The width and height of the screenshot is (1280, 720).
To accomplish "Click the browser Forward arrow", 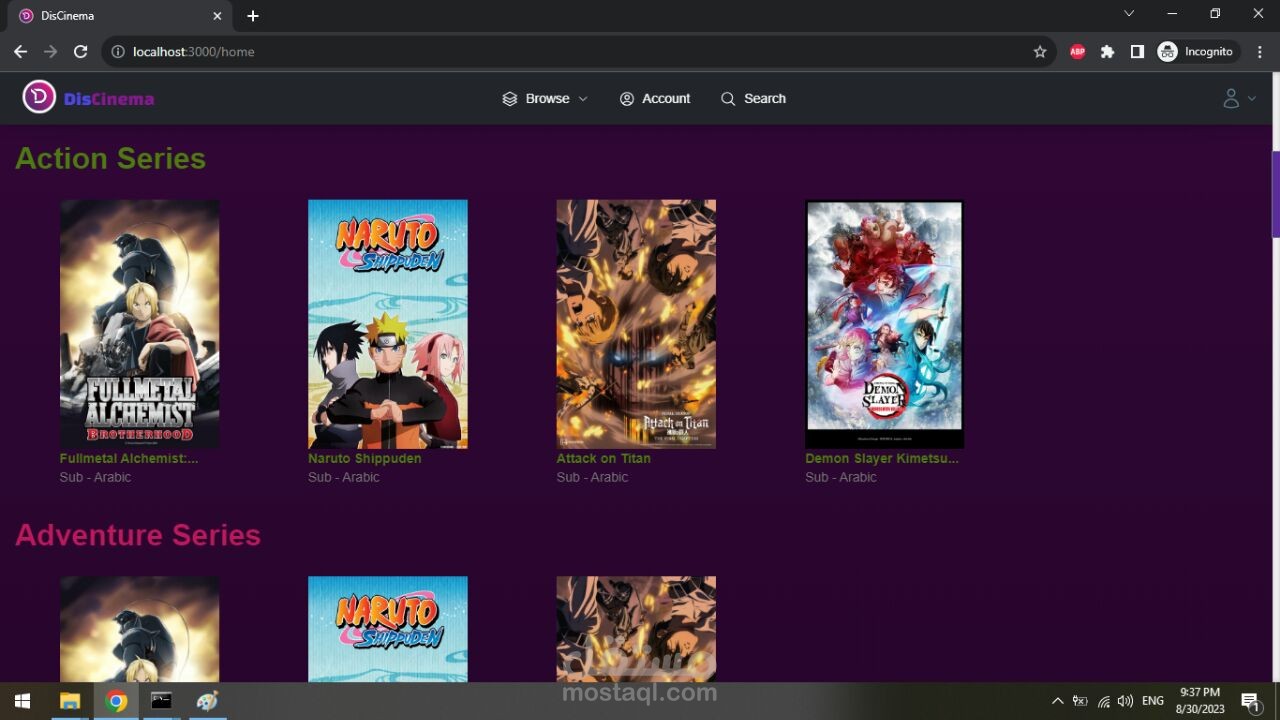I will [x=50, y=52].
